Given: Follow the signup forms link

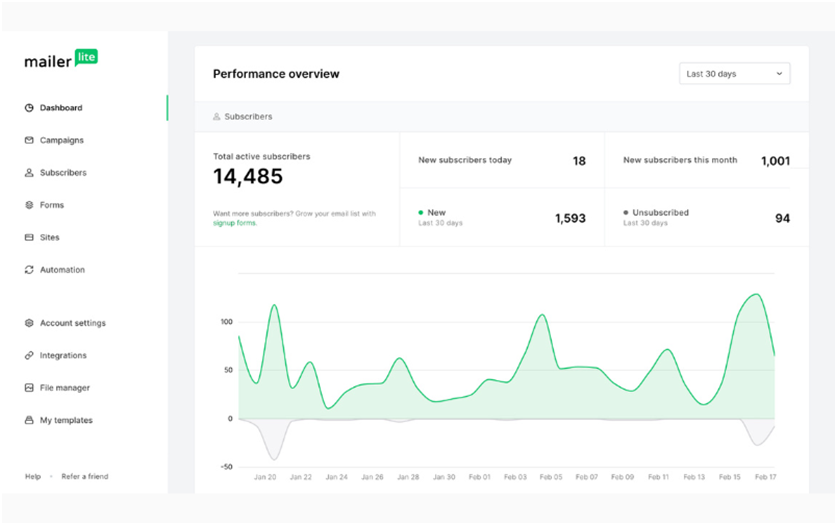Looking at the screenshot, I should point(235,223).
